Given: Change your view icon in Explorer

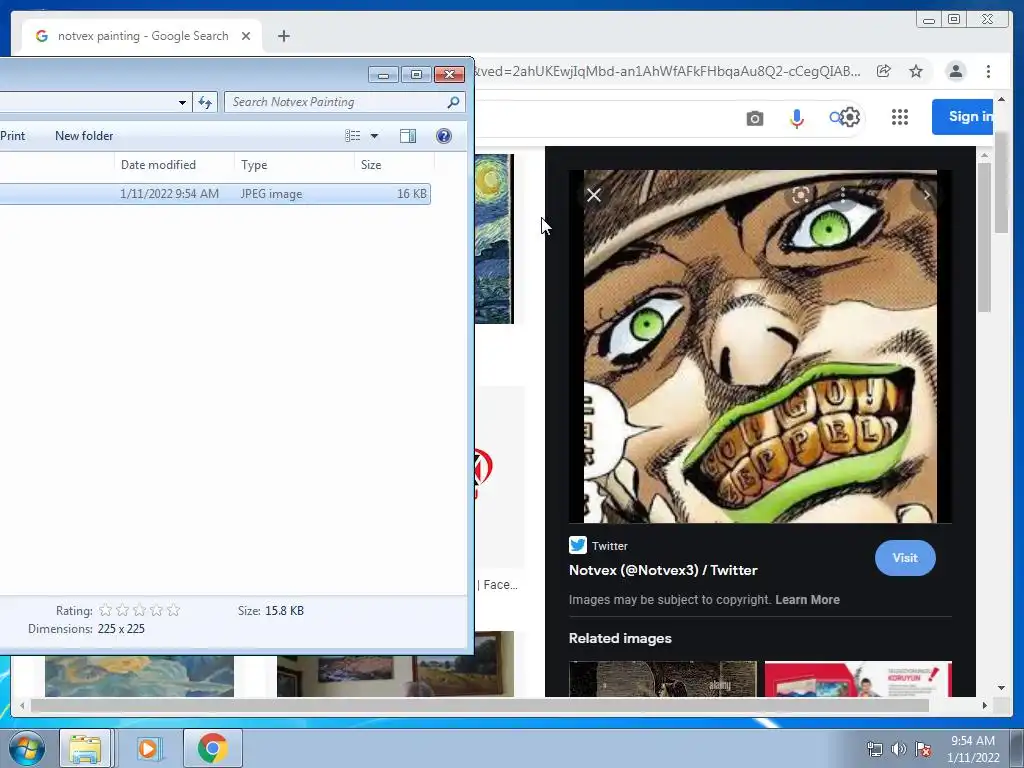Looking at the screenshot, I should (x=353, y=136).
